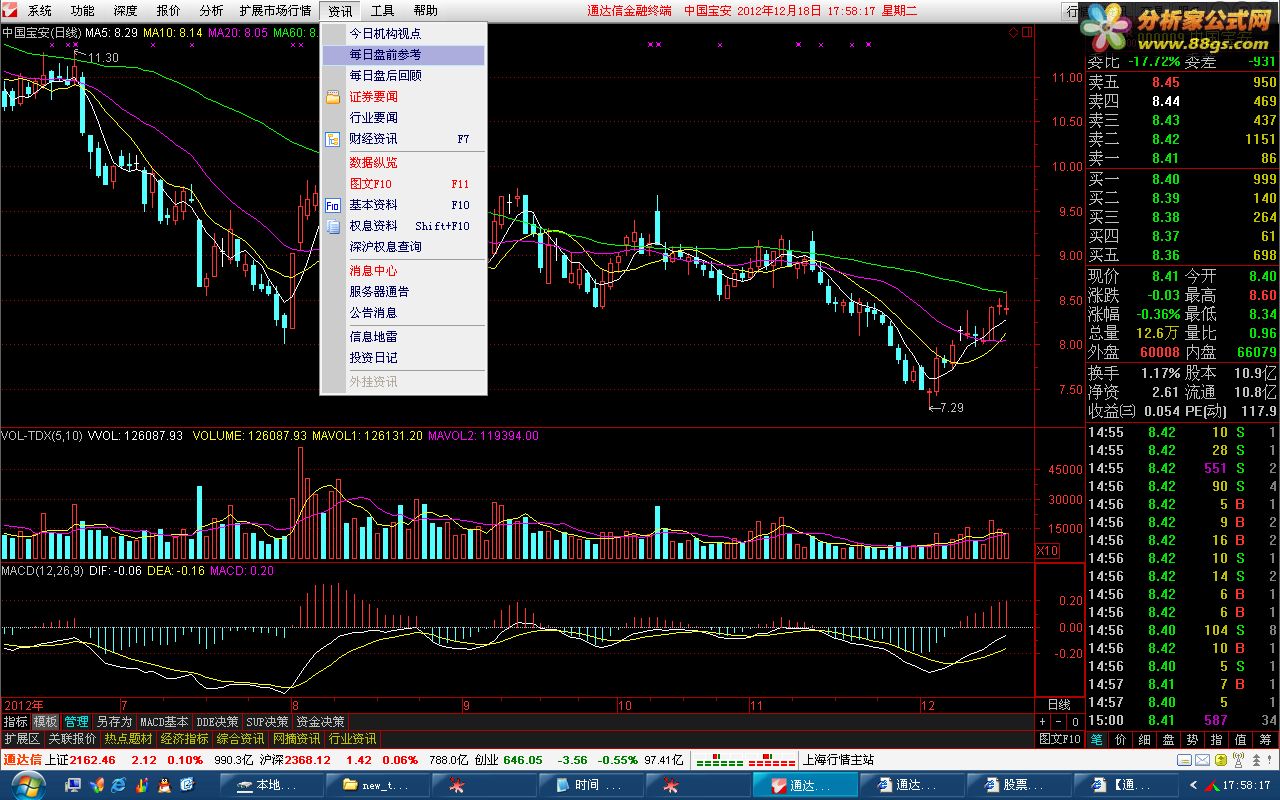The width and height of the screenshot is (1280, 800).
Task: Open the 报价 menu
Action: click(169, 11)
